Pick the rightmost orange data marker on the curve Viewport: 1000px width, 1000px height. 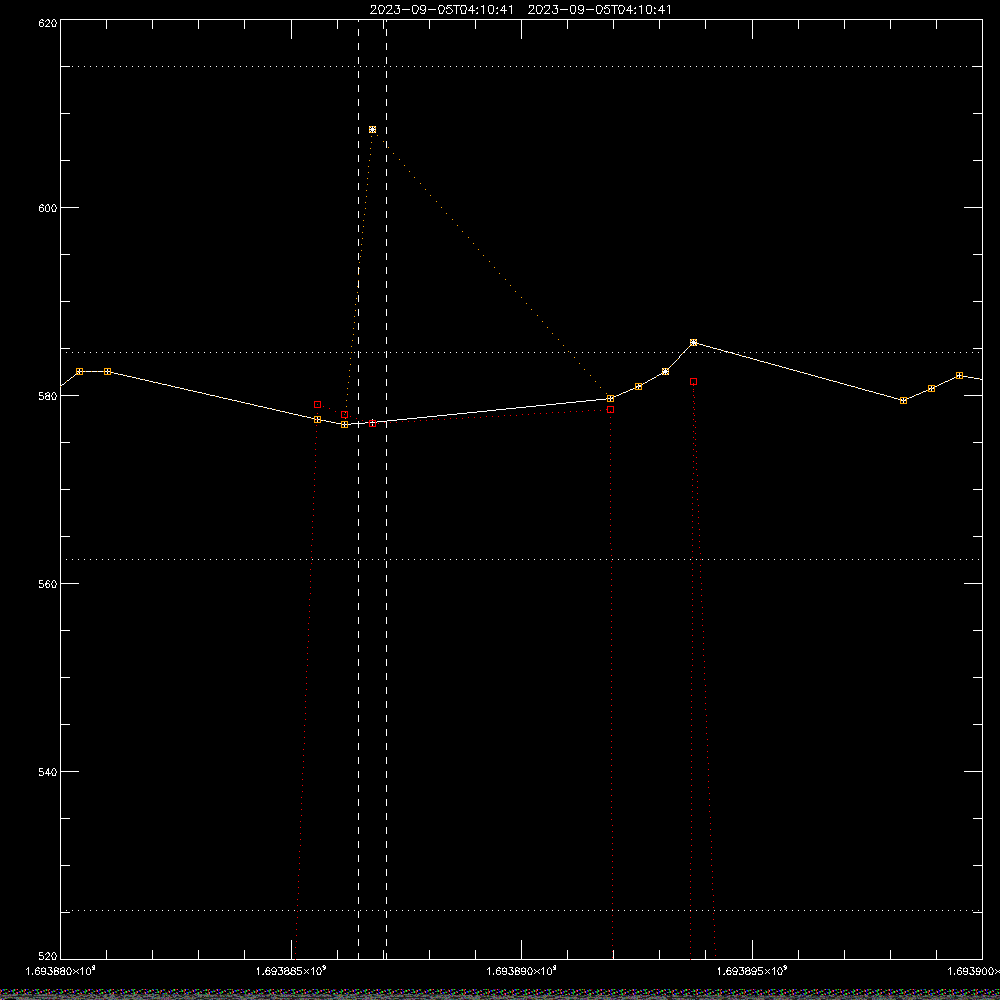tap(959, 376)
